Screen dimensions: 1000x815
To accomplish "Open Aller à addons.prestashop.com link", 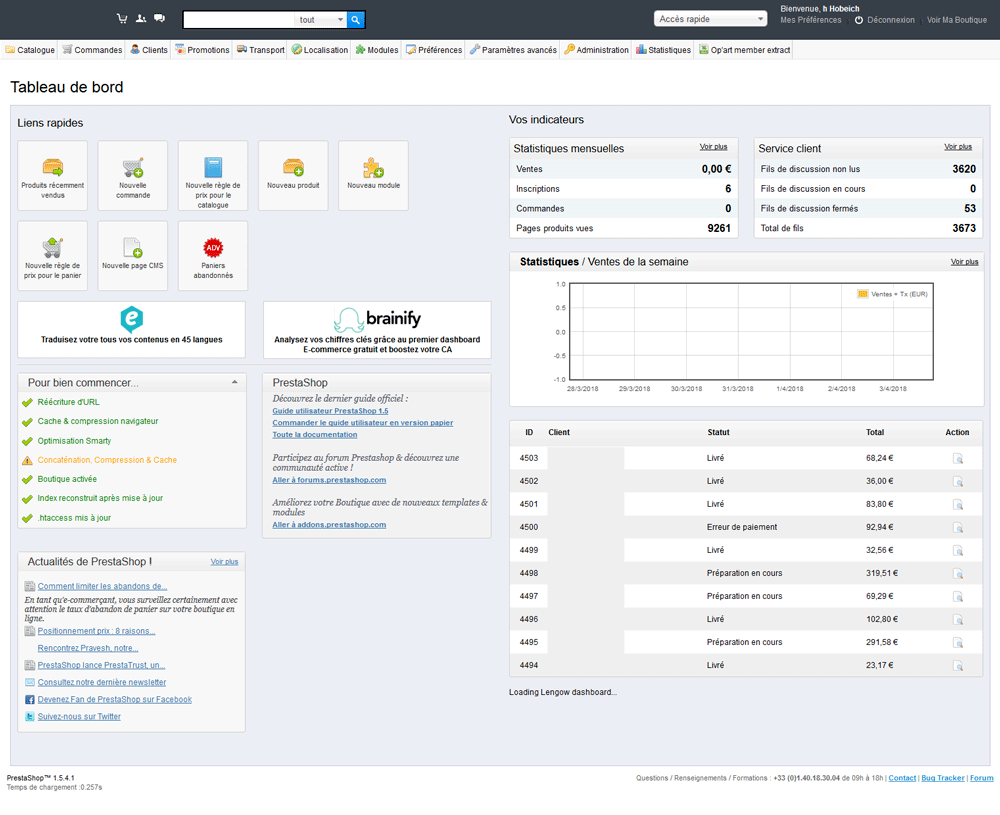I will (x=329, y=525).
